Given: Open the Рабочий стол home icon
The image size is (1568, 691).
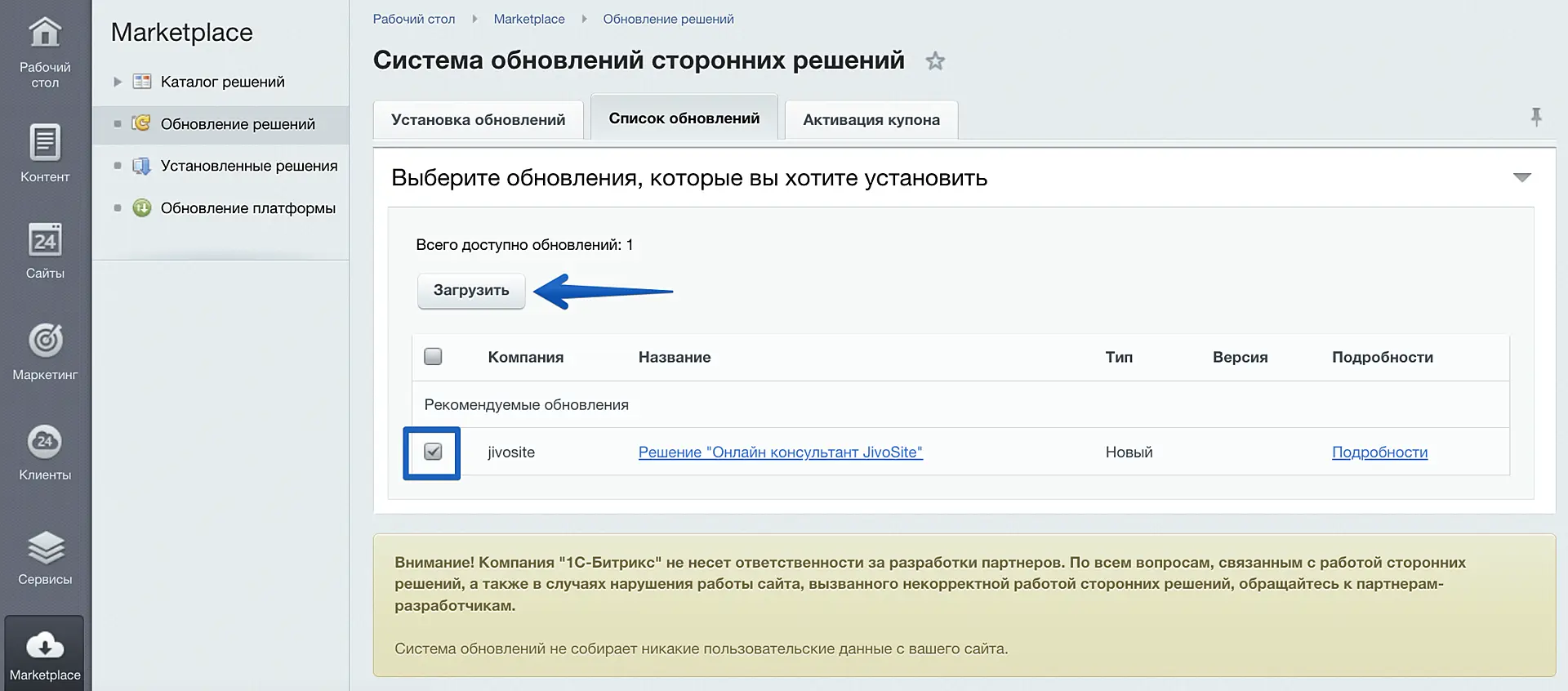Looking at the screenshot, I should (x=45, y=33).
